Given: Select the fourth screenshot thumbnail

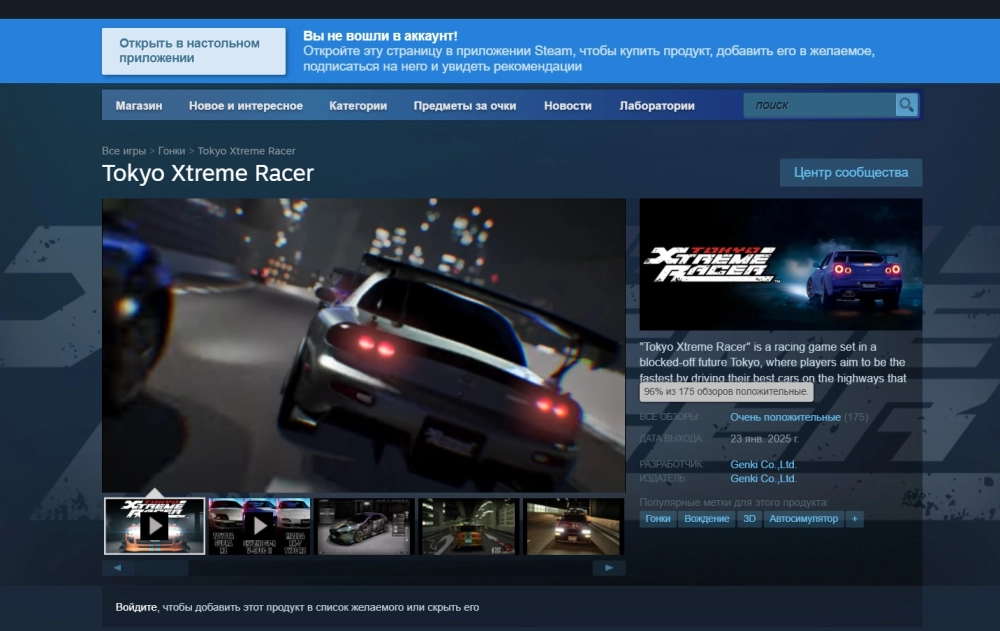Looking at the screenshot, I should click(x=469, y=526).
